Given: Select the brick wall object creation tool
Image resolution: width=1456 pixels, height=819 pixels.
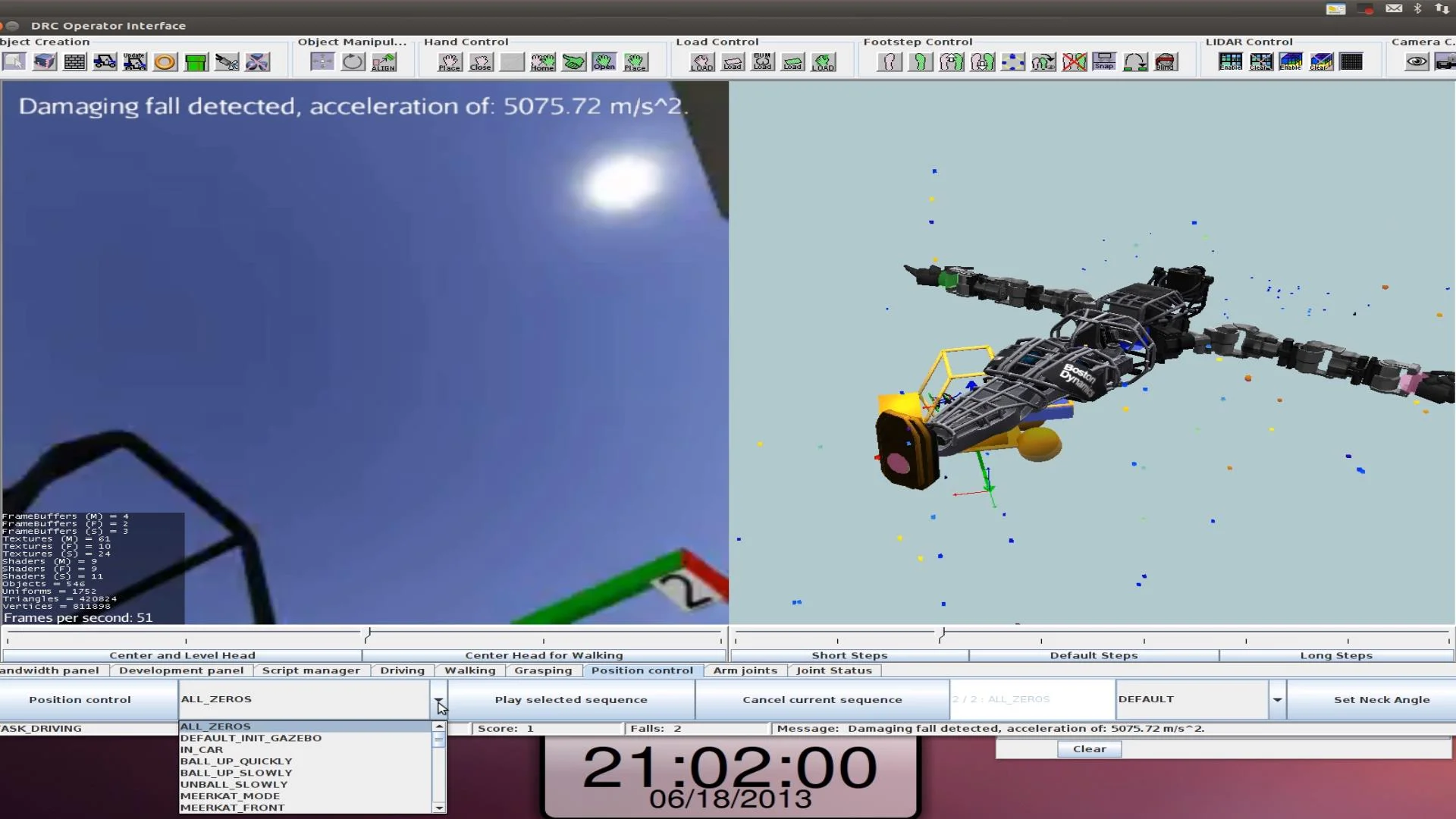Looking at the screenshot, I should click(74, 61).
